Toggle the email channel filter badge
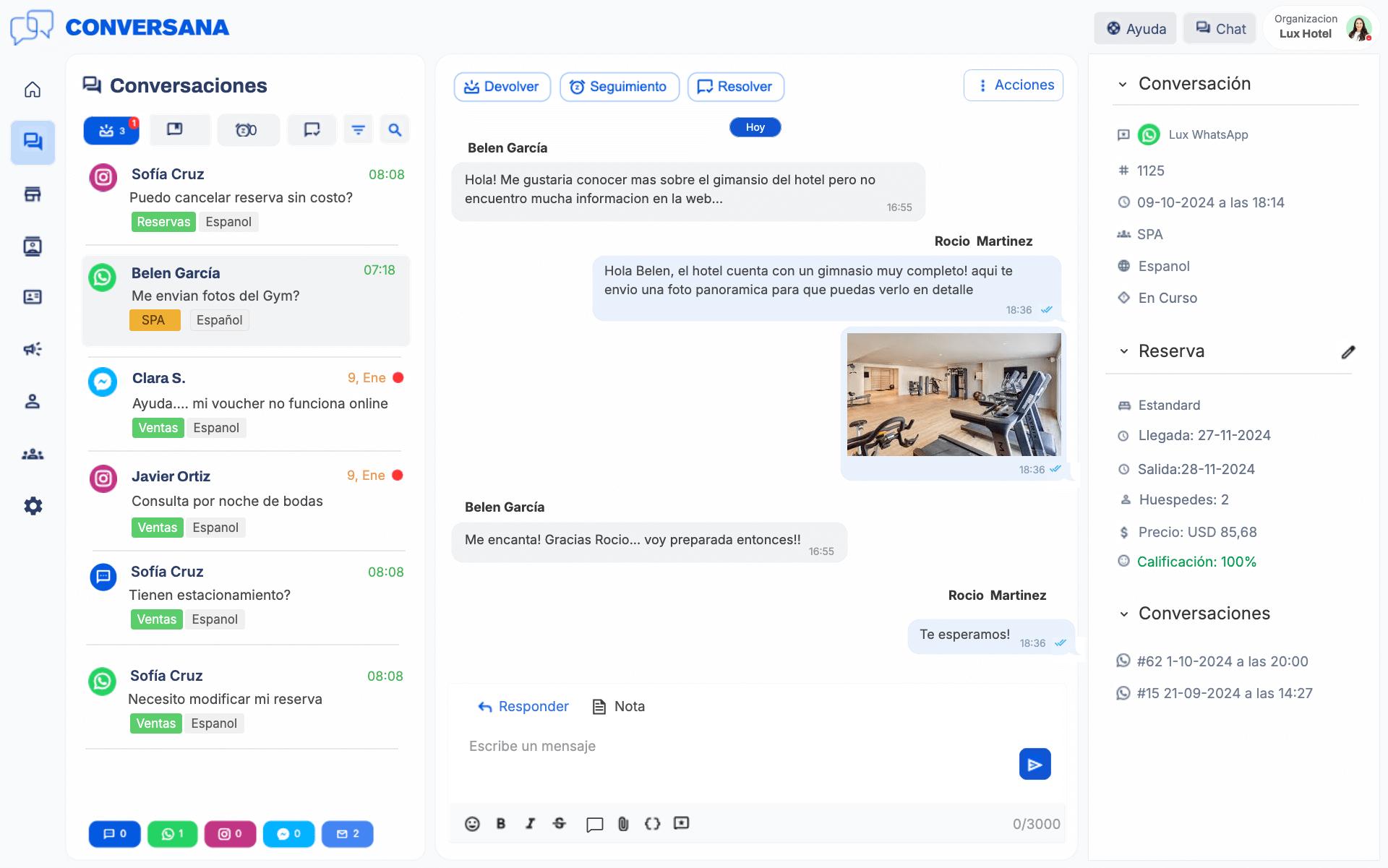1388x868 pixels. tap(347, 834)
